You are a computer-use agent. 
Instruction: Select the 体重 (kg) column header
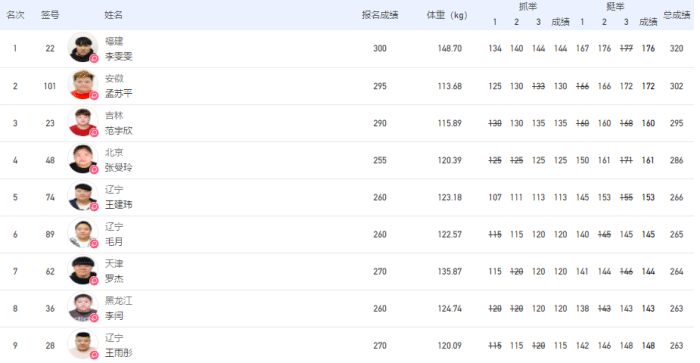point(447,15)
